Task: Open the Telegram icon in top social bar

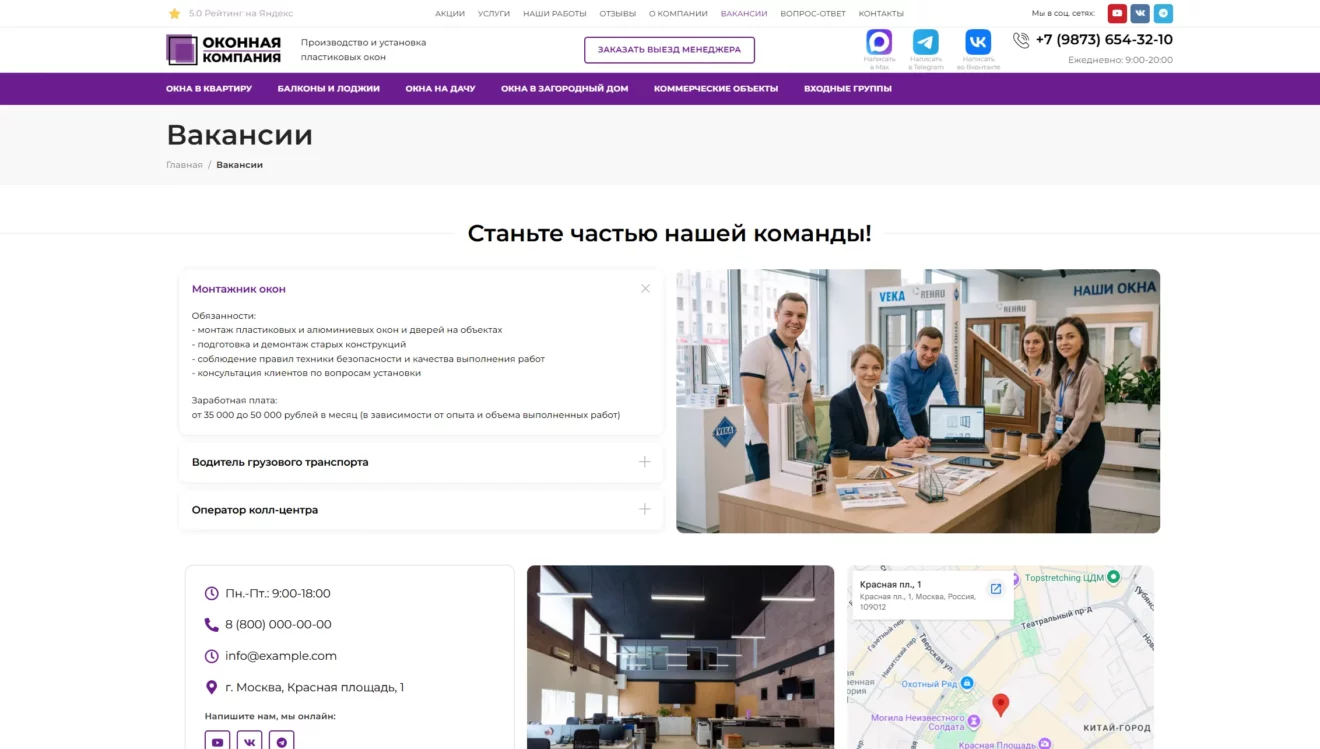Action: [1163, 14]
